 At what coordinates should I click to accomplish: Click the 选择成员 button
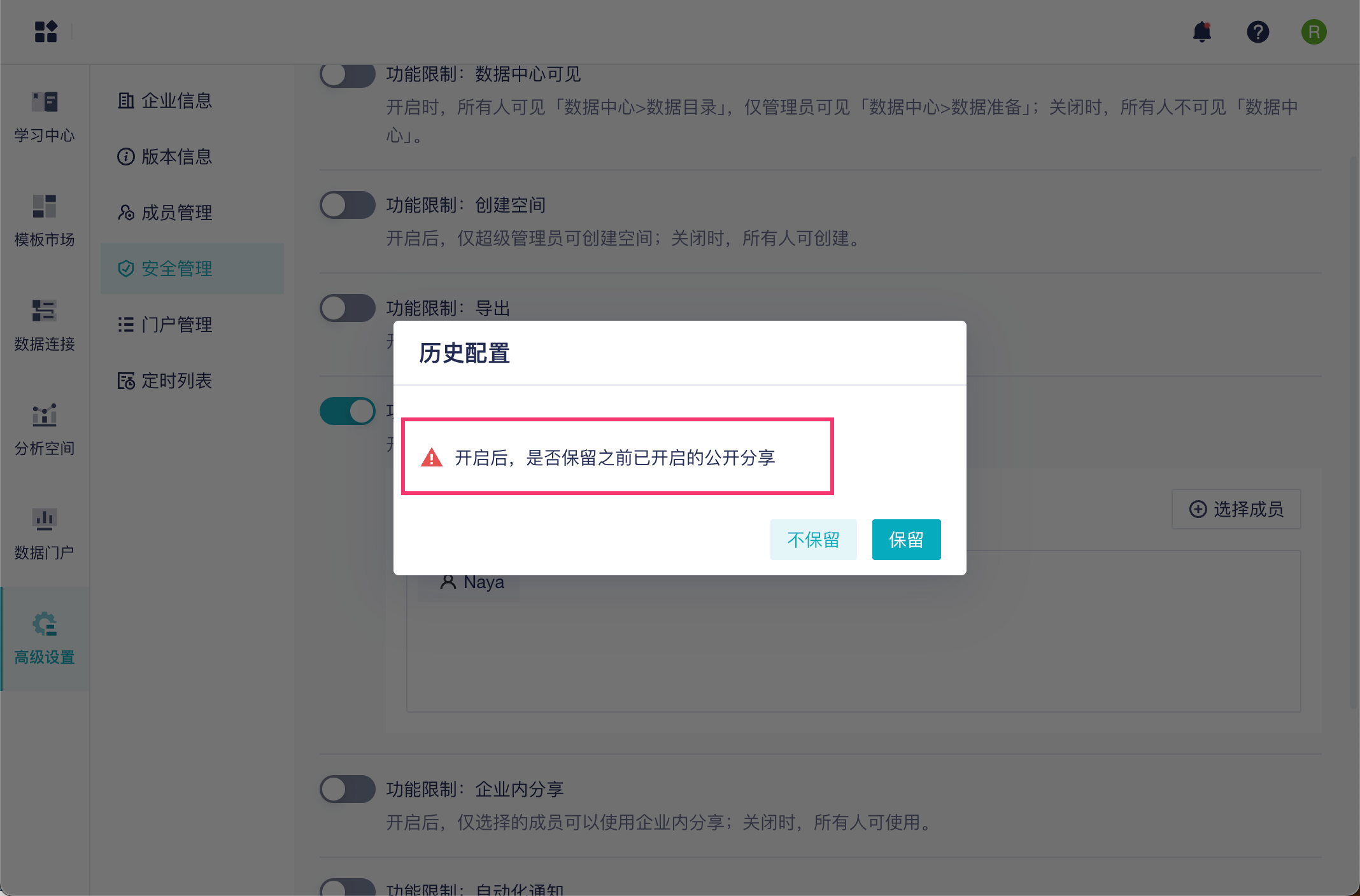(1236, 509)
